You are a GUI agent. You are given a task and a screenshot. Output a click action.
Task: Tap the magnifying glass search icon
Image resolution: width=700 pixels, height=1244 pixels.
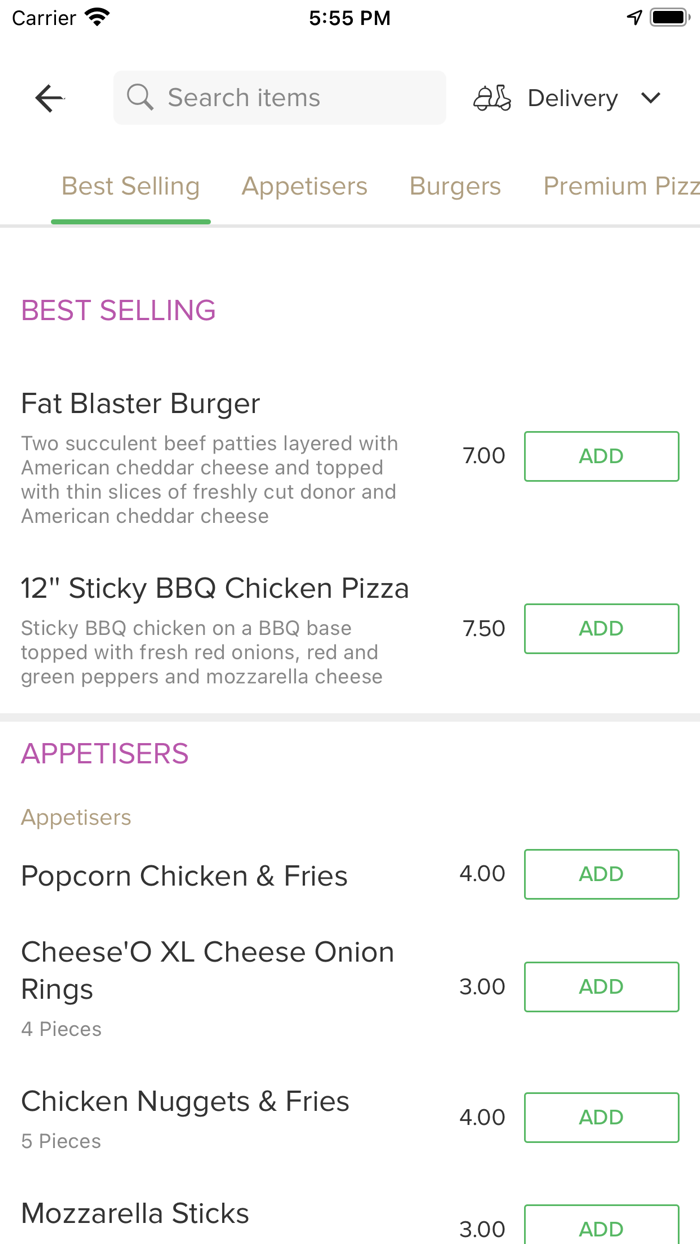coord(139,97)
